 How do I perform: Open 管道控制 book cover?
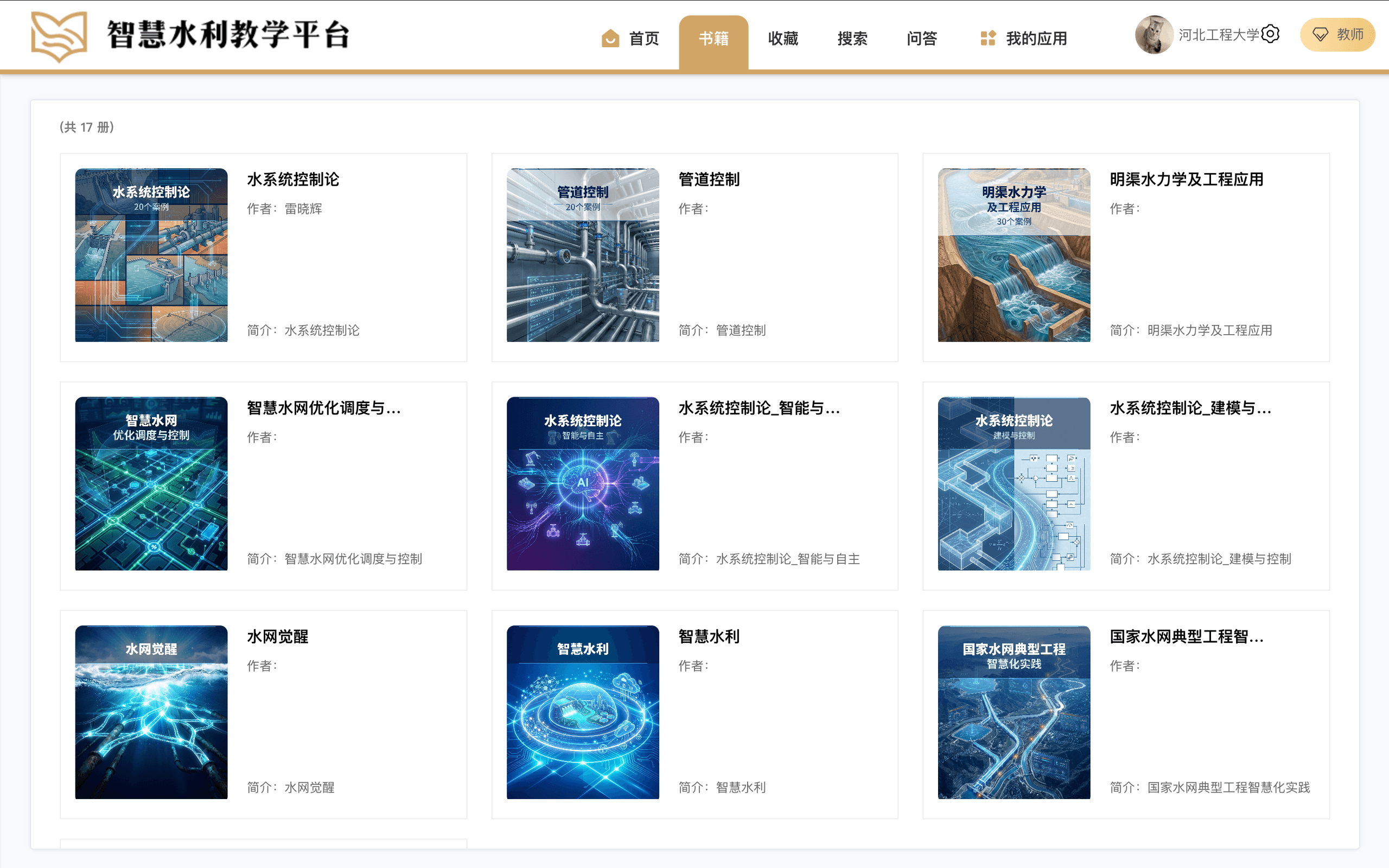tap(583, 255)
